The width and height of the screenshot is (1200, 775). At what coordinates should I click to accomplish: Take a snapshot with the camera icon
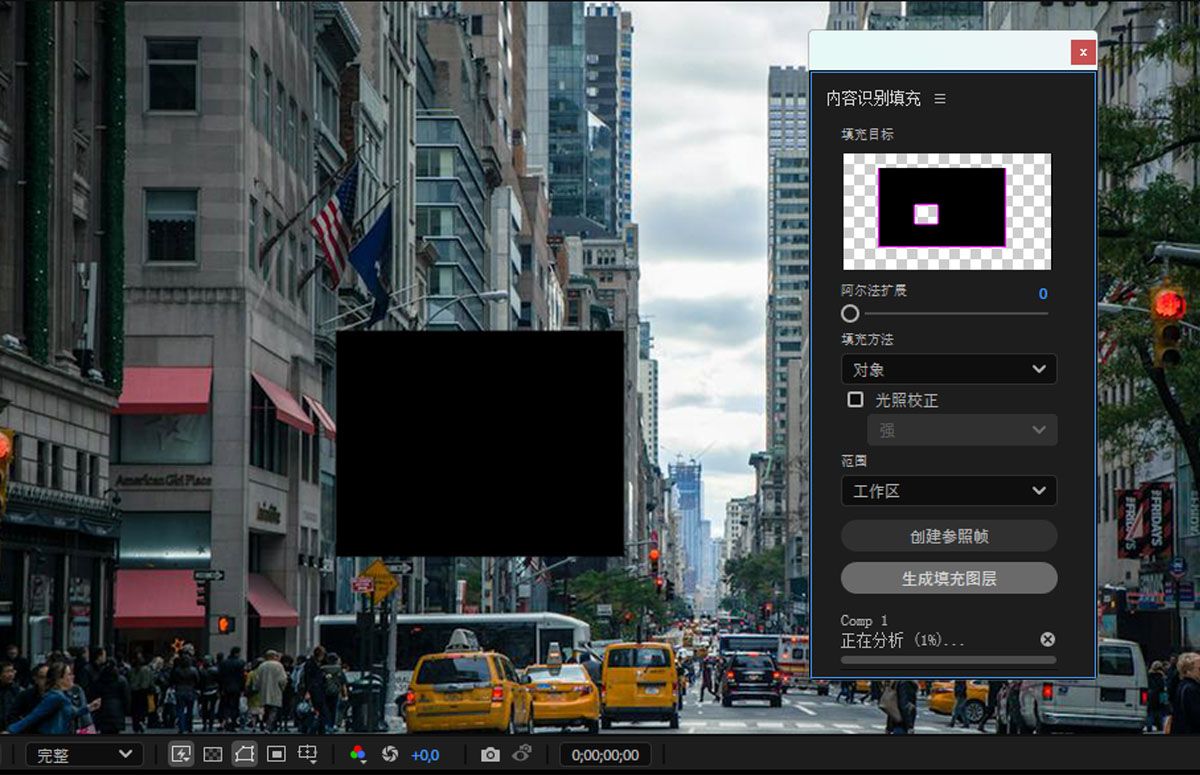pos(490,755)
